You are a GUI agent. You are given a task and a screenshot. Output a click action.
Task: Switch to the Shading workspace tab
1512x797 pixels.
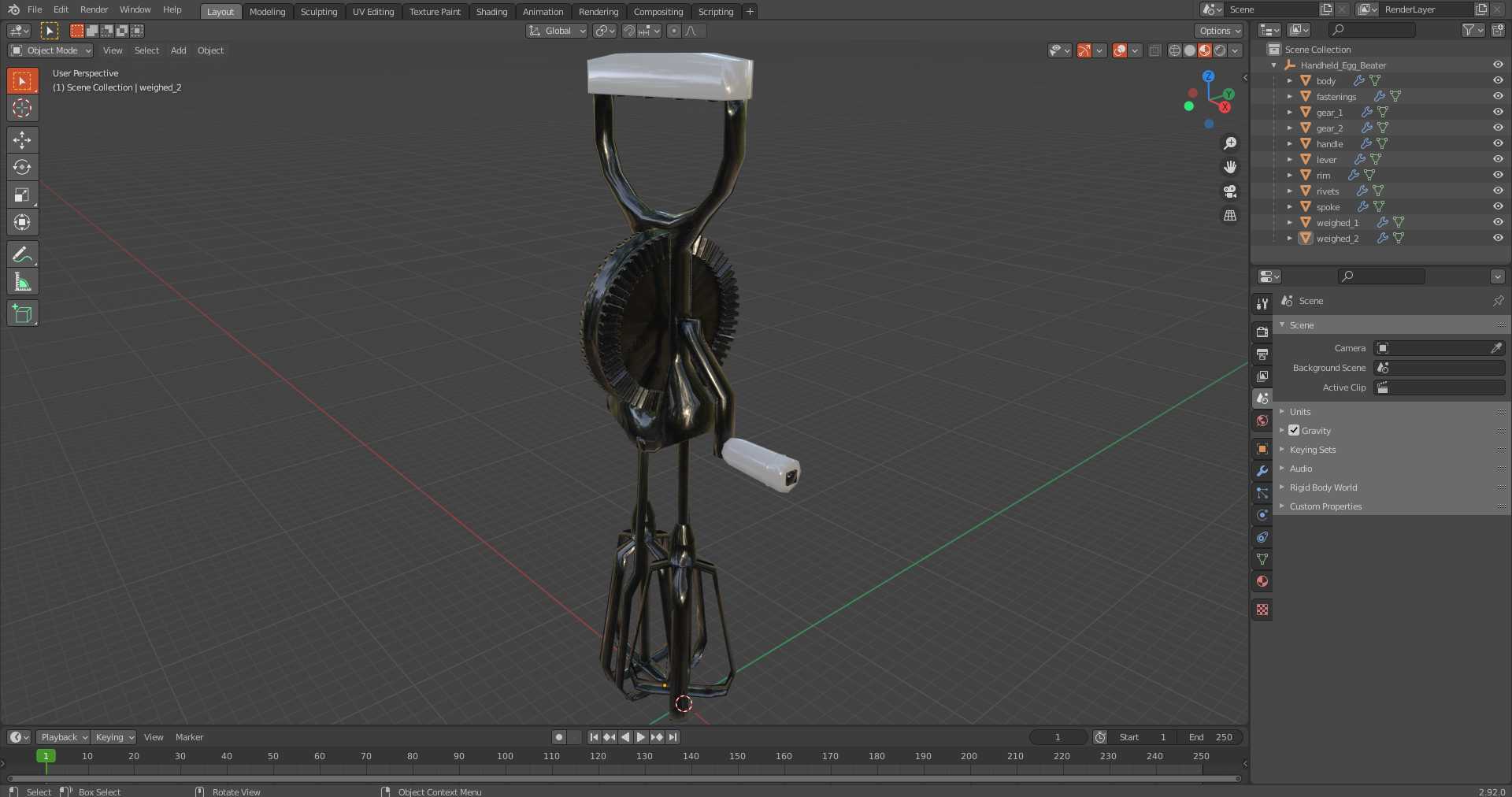pyautogui.click(x=491, y=12)
